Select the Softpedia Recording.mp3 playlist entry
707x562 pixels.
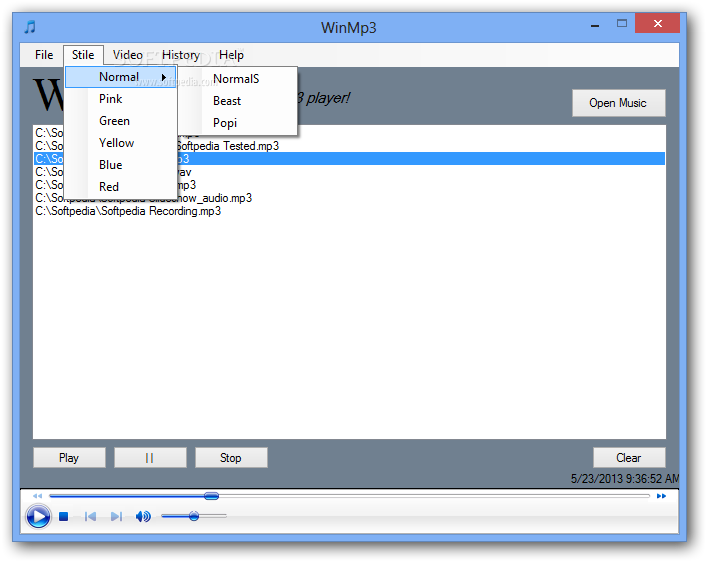(349, 211)
